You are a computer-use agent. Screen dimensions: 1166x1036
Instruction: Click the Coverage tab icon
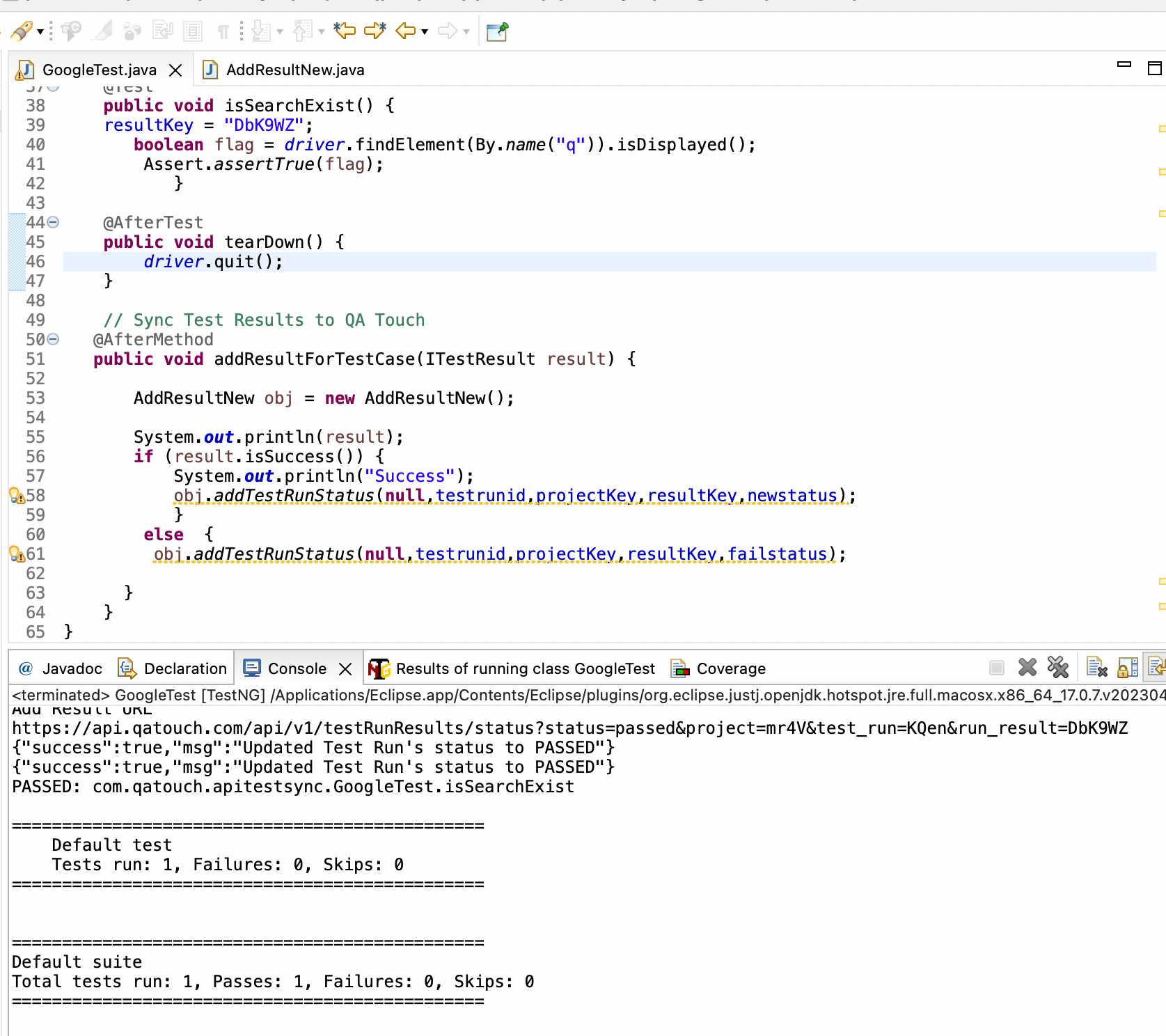pos(680,668)
